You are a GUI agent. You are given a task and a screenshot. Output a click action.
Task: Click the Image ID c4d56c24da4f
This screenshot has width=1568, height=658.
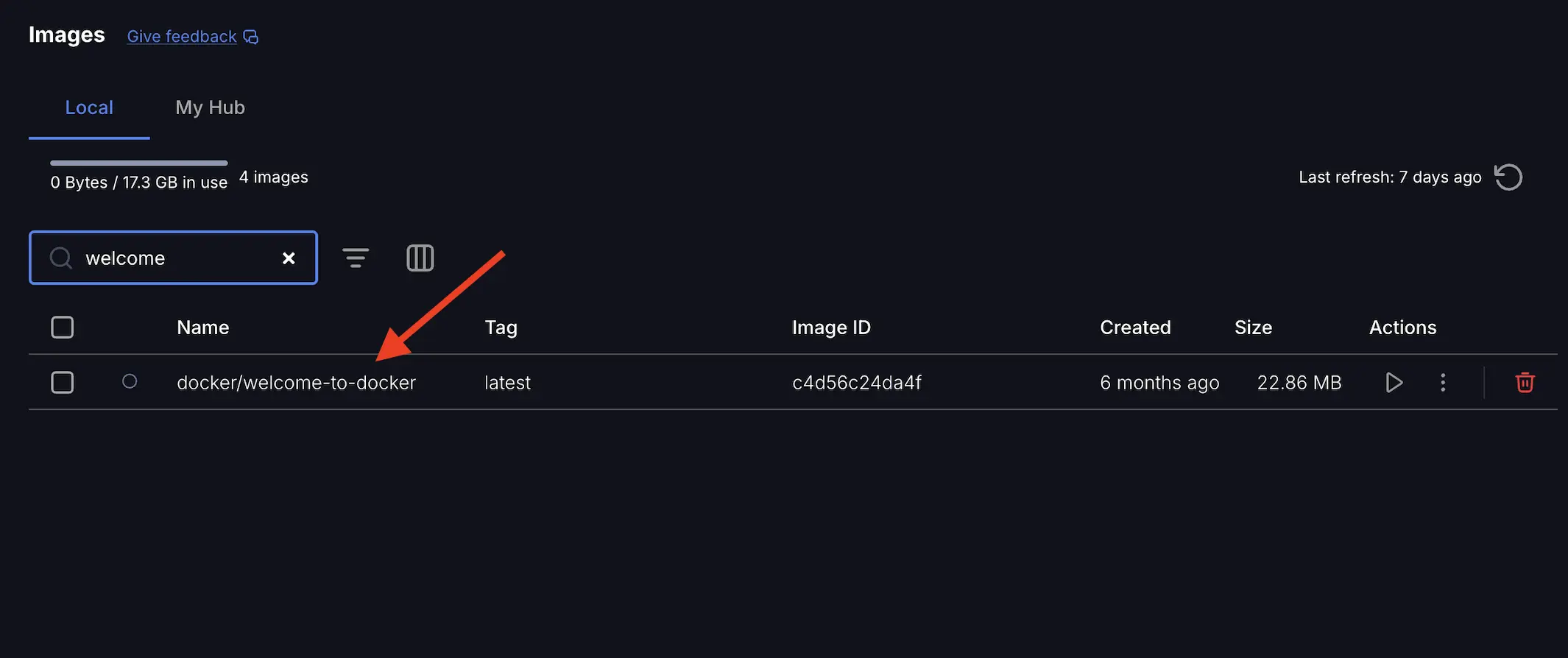pos(857,382)
